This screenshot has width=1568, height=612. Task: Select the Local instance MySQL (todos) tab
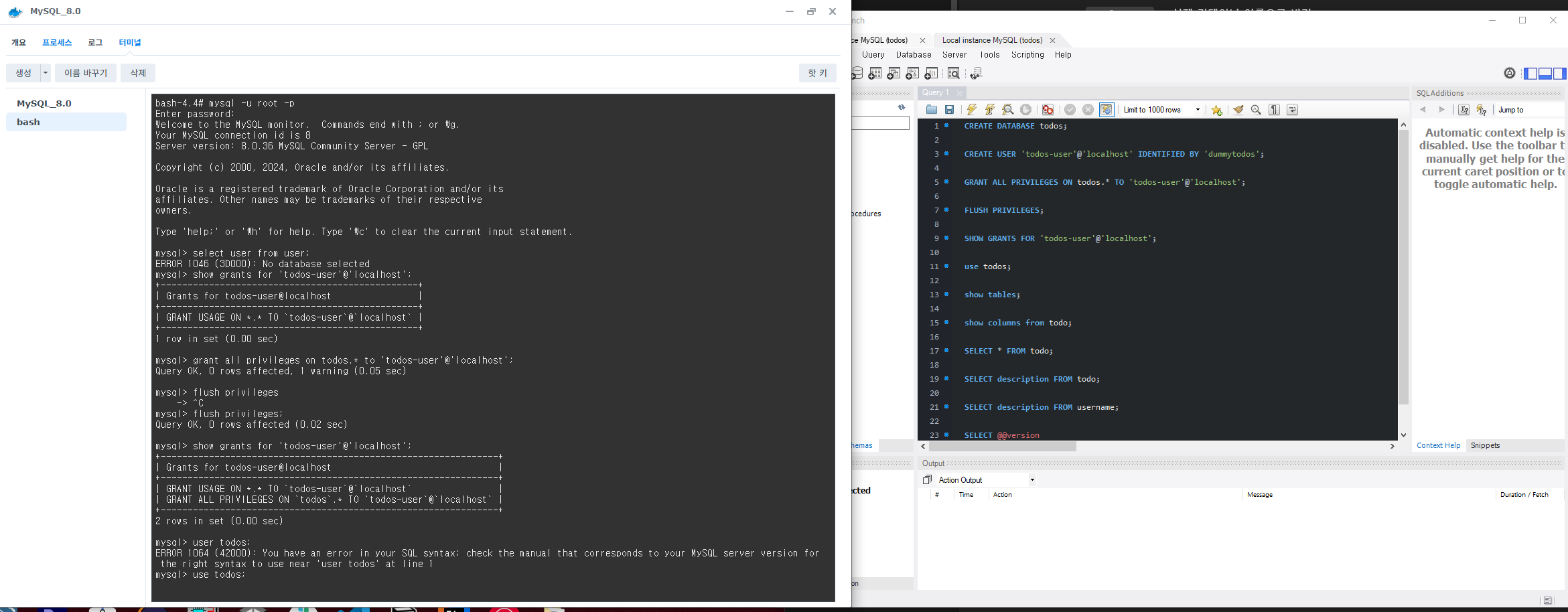point(992,40)
